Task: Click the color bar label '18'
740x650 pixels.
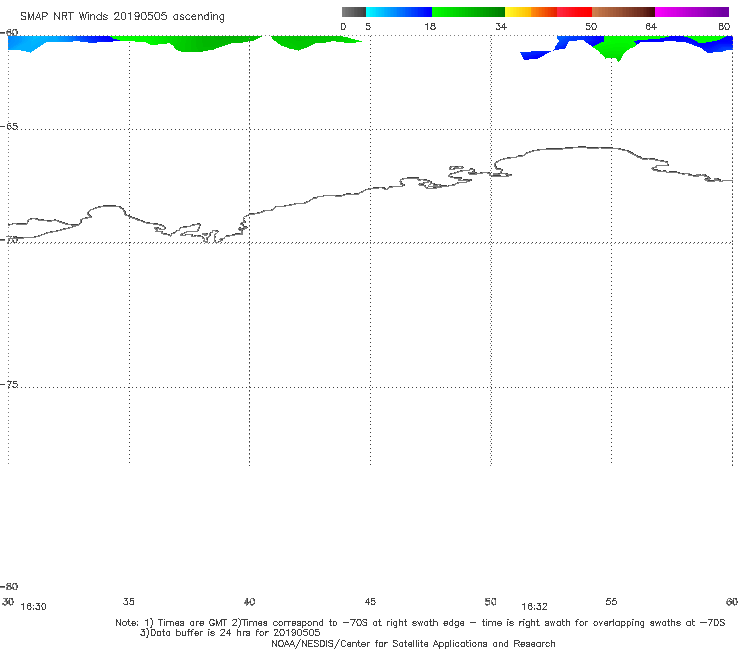Action: tap(429, 27)
